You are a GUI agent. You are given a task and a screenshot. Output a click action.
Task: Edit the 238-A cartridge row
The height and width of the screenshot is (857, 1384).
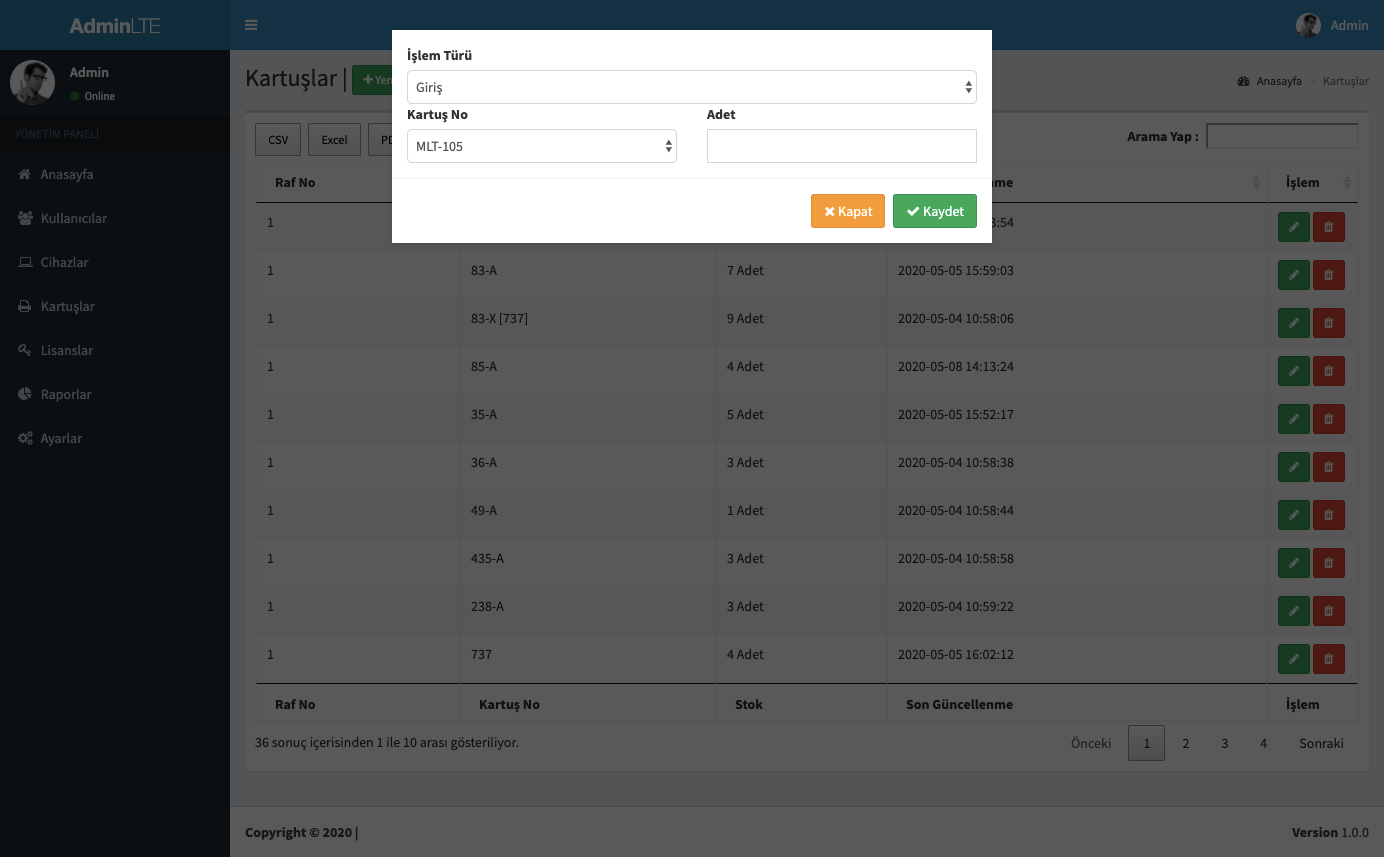[1294, 611]
